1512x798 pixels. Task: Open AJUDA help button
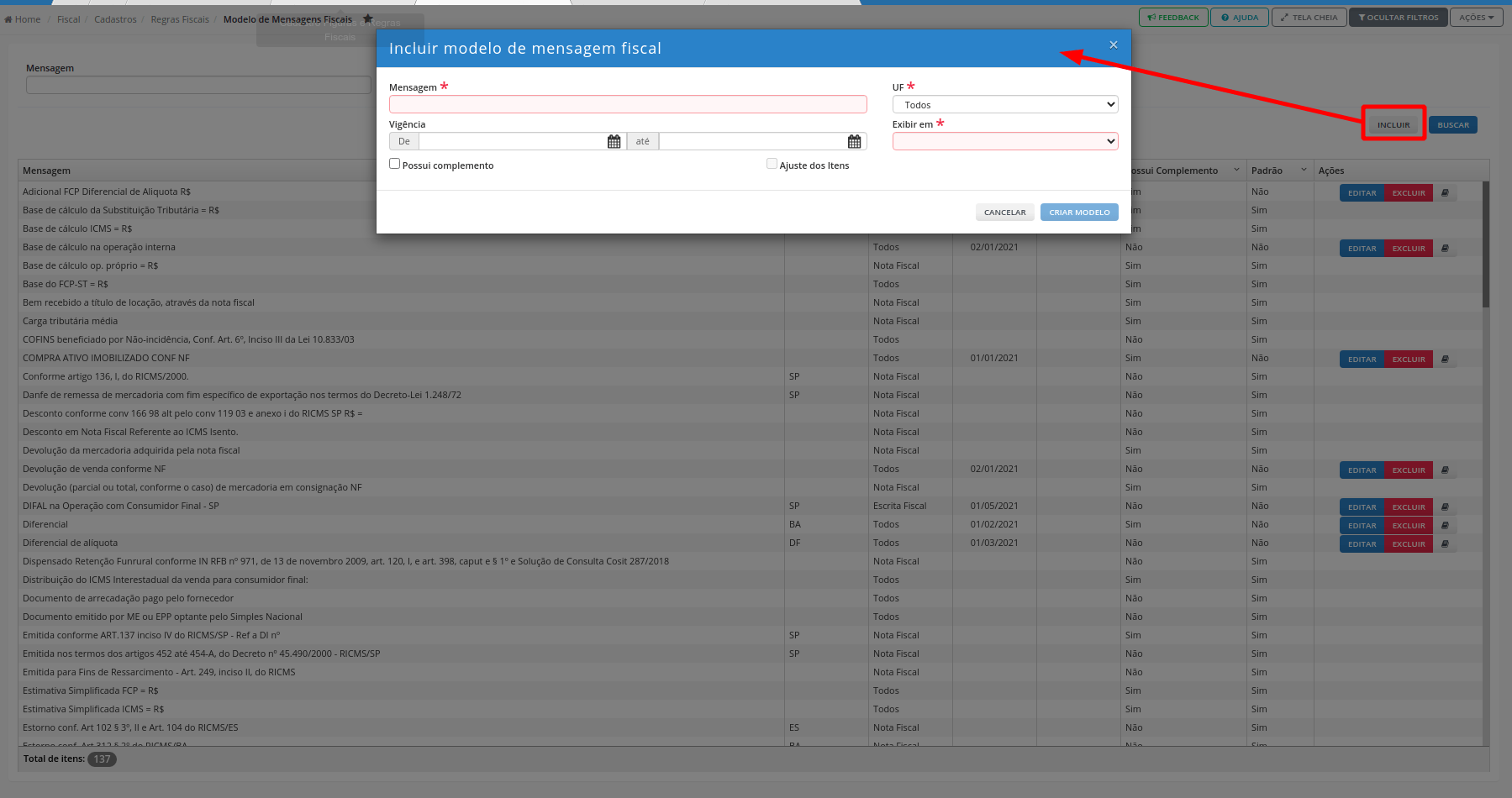[x=1240, y=18]
